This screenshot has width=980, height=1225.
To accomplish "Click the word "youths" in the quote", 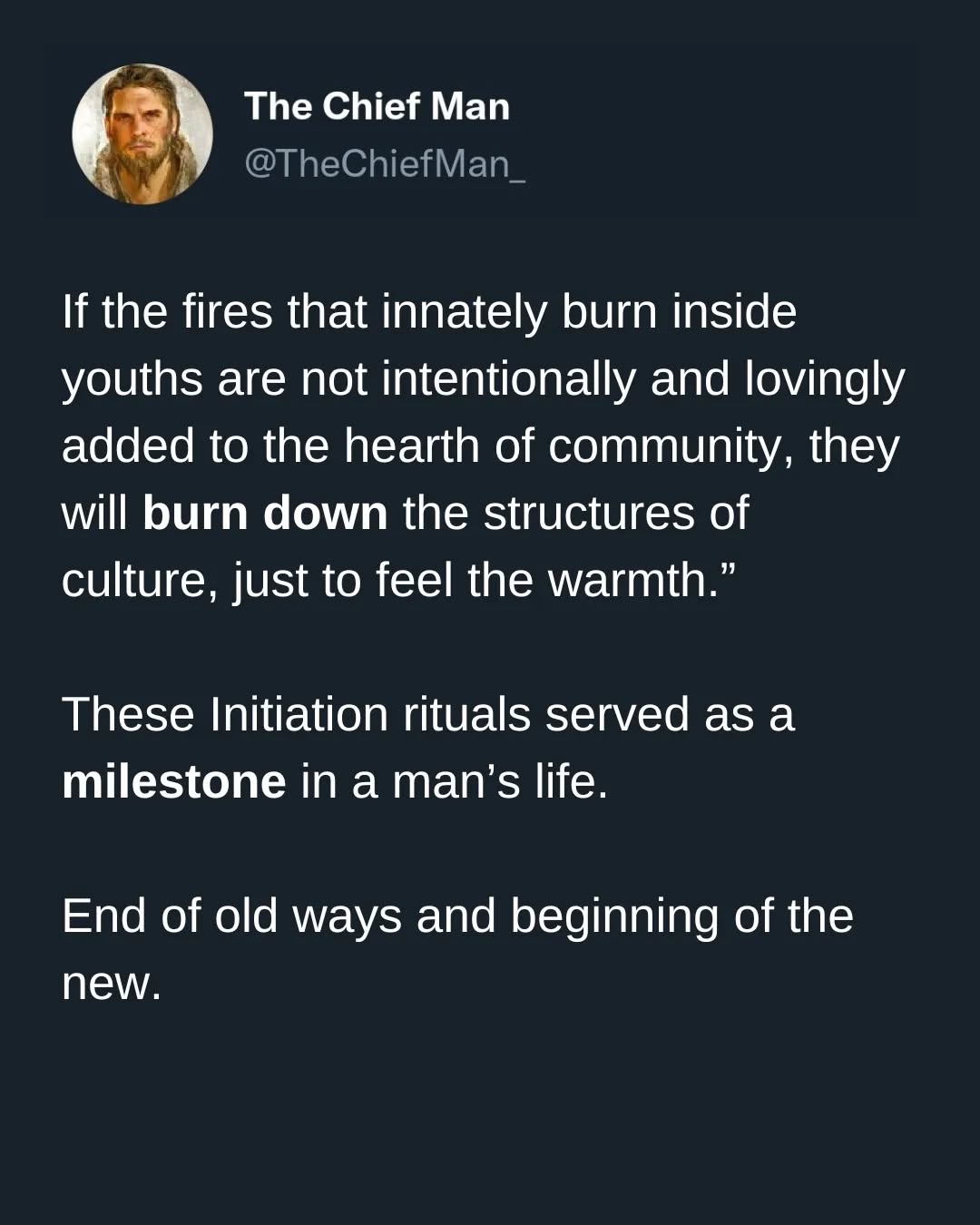I will [x=132, y=379].
